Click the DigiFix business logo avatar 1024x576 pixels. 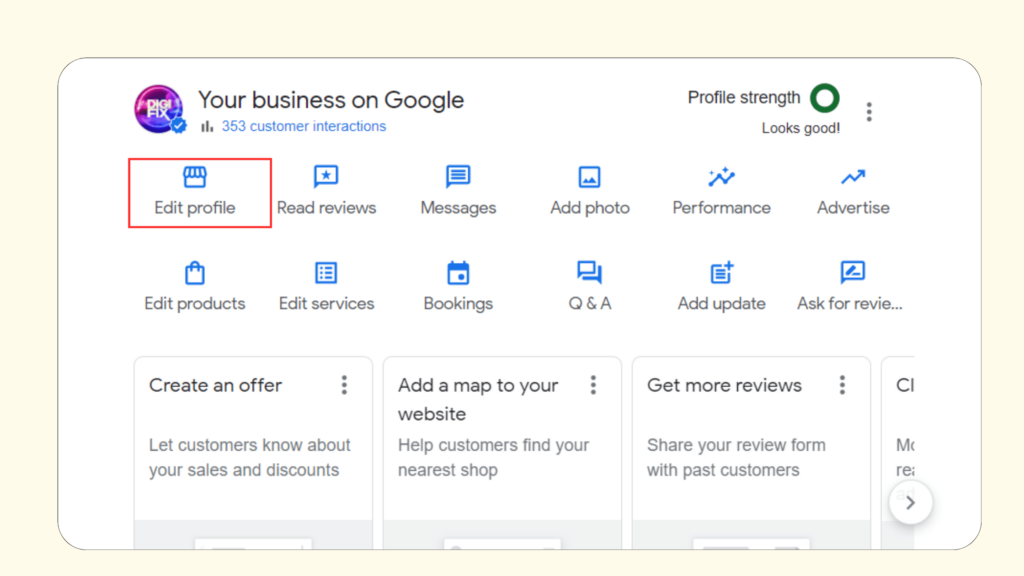(x=159, y=109)
